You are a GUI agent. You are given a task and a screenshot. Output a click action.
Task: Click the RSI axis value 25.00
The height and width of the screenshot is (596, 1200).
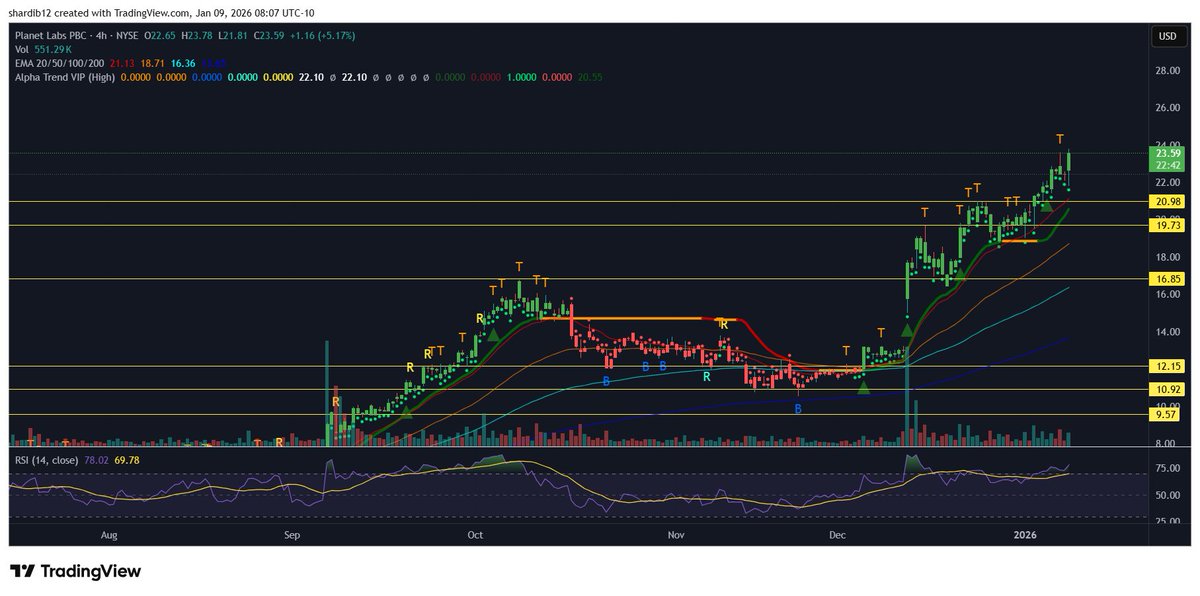pos(1167,521)
